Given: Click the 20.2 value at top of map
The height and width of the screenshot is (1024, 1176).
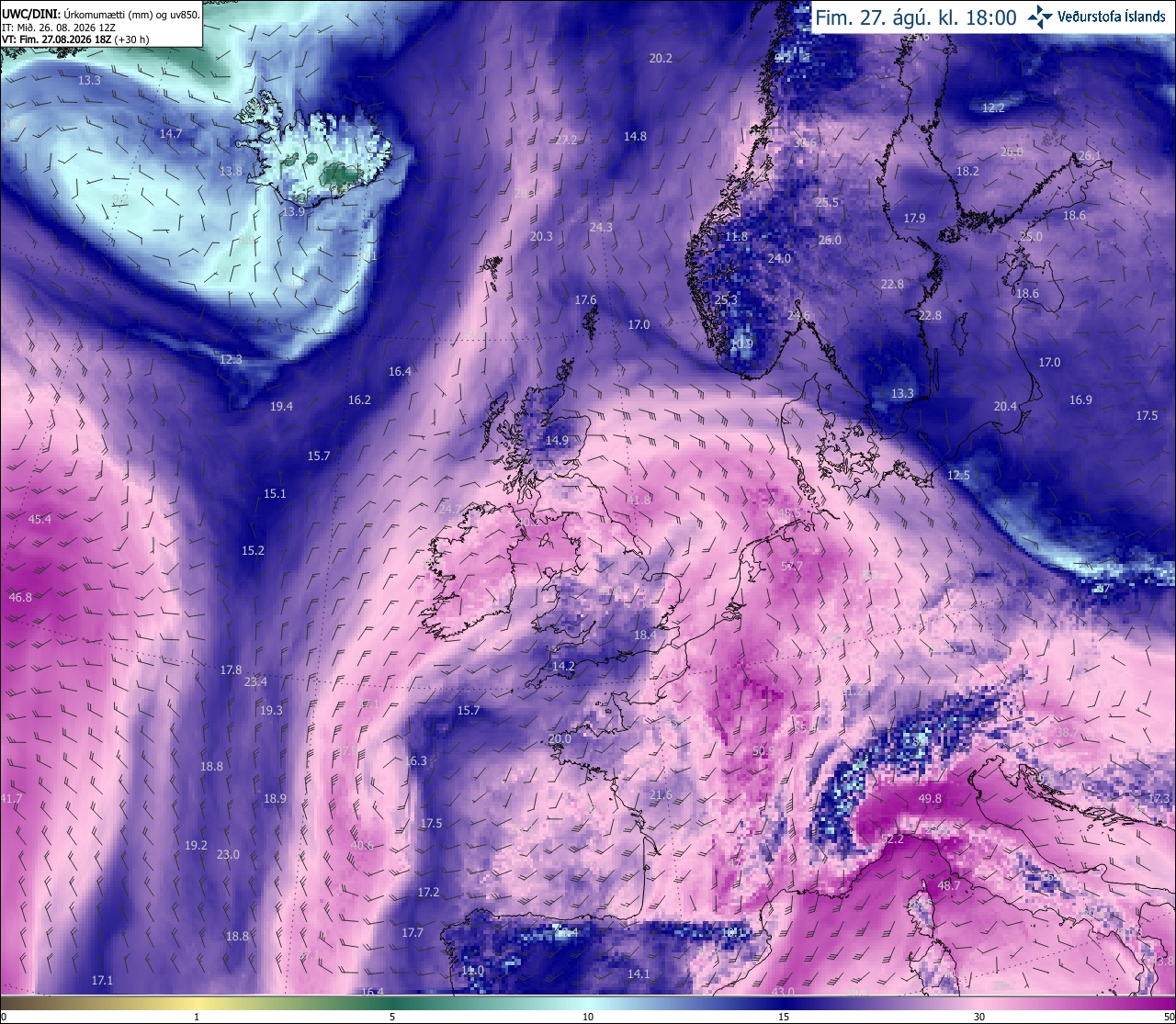Looking at the screenshot, I should coord(661,58).
